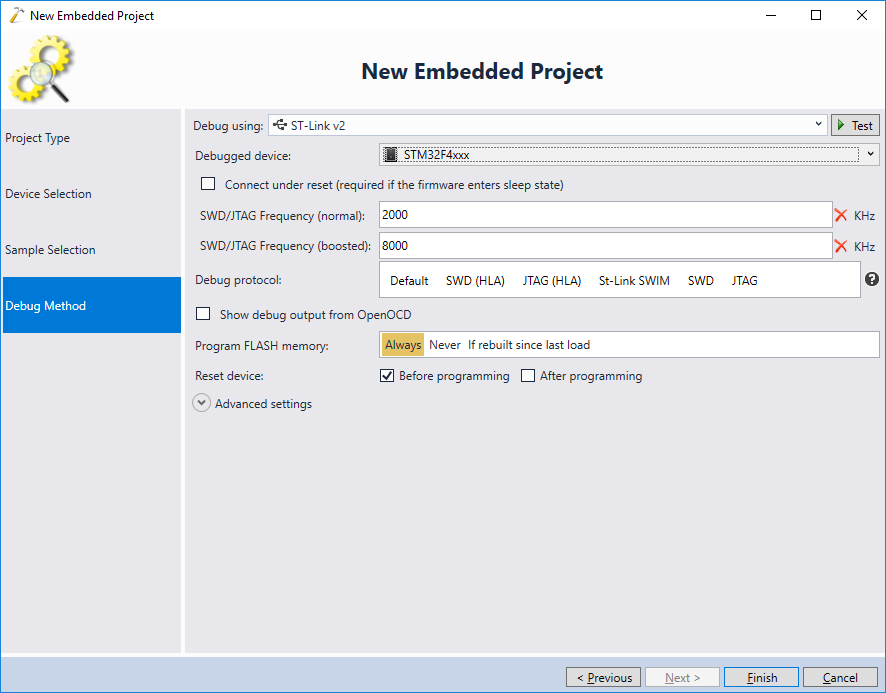Open the debug protocol help question mark

(872, 278)
